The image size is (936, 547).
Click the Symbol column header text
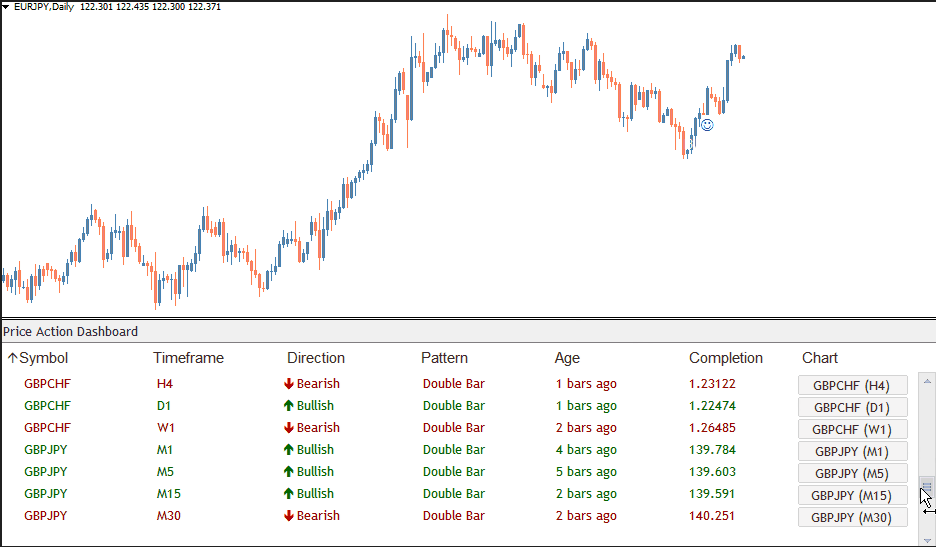(44, 358)
